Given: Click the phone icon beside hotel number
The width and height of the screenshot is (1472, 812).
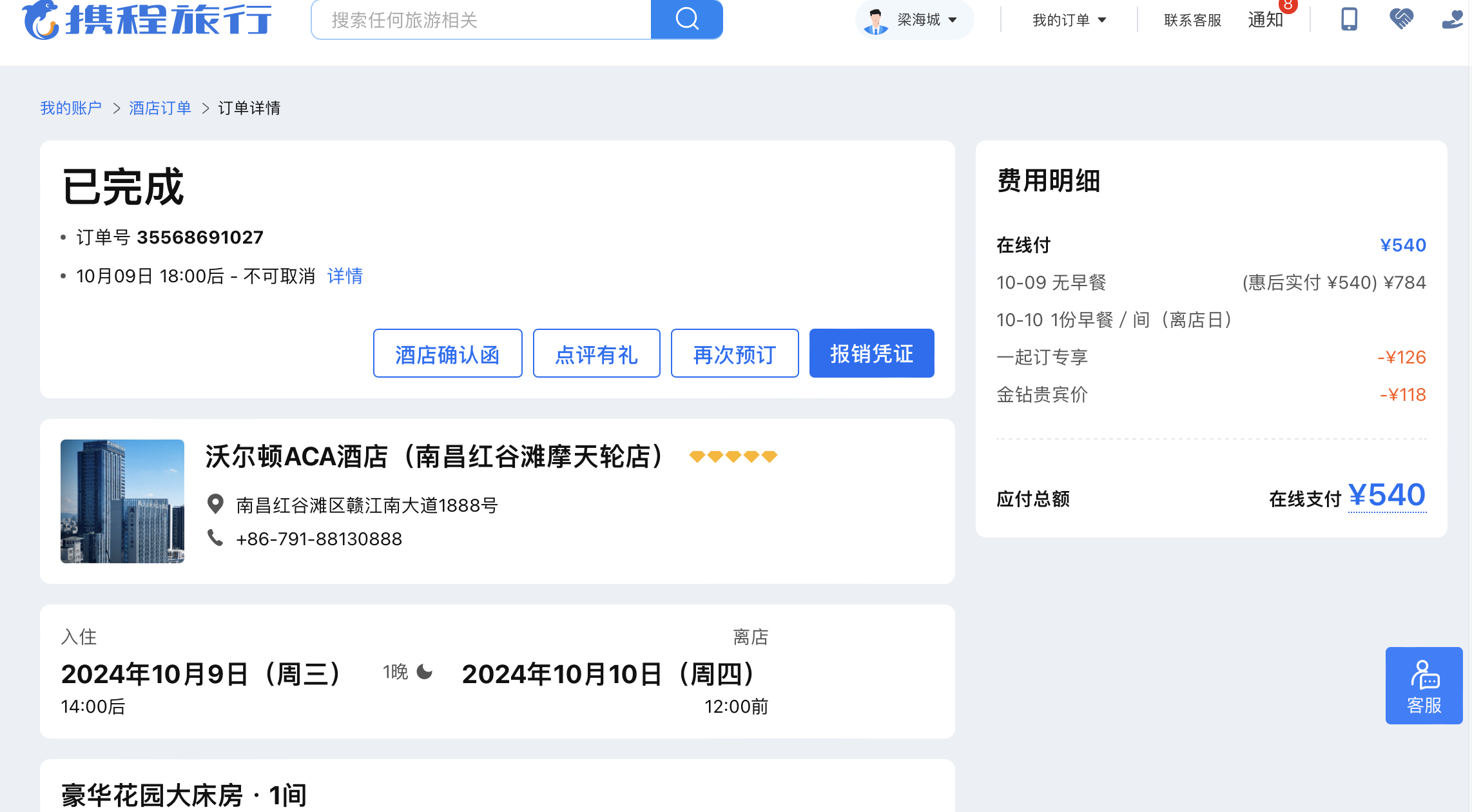Looking at the screenshot, I should [215, 537].
